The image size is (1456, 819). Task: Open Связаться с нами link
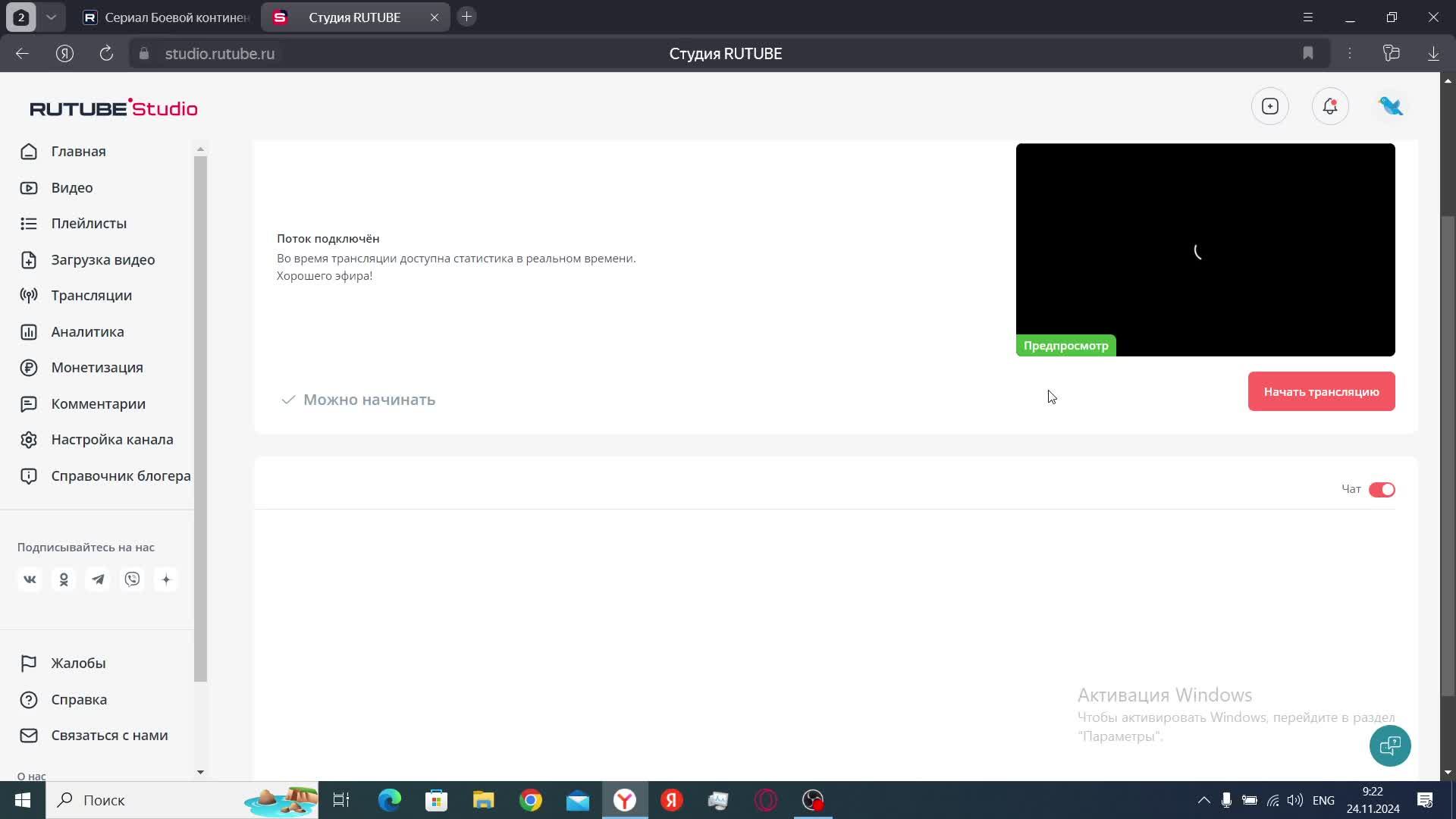109,736
